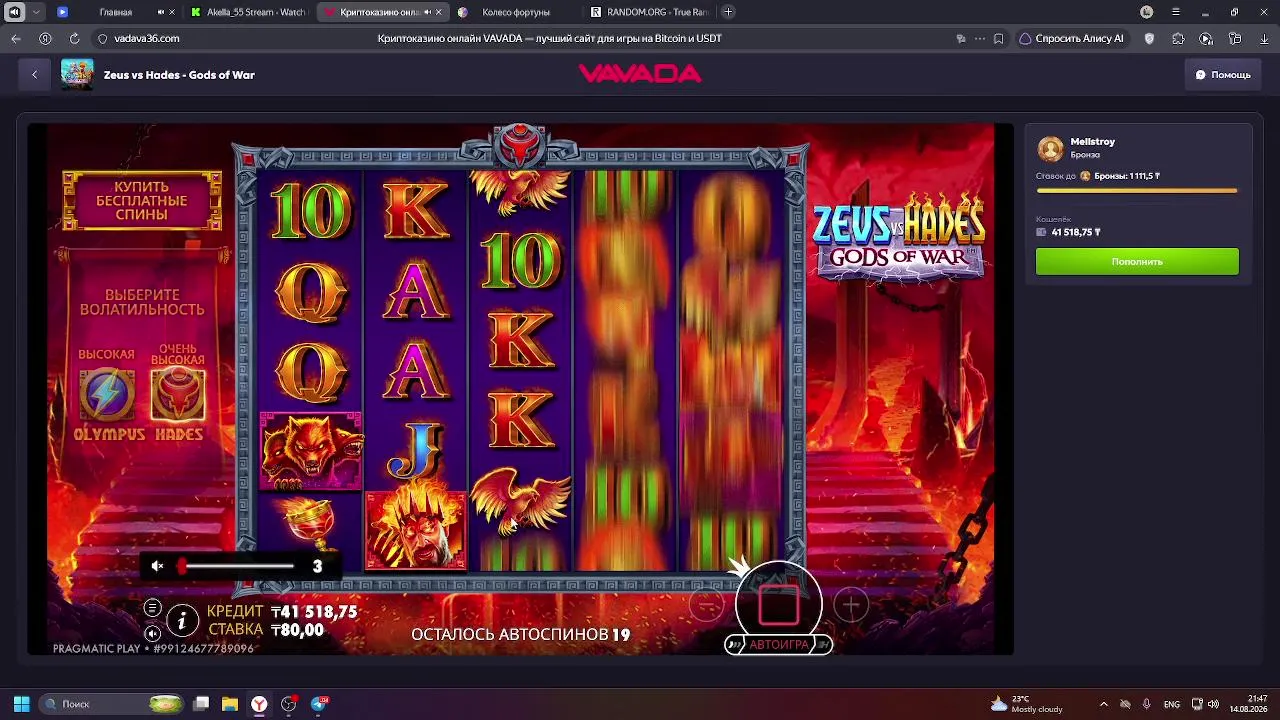Click the taskbar Поиск search box
Viewport: 1280px width, 720px height.
pyautogui.click(x=112, y=704)
